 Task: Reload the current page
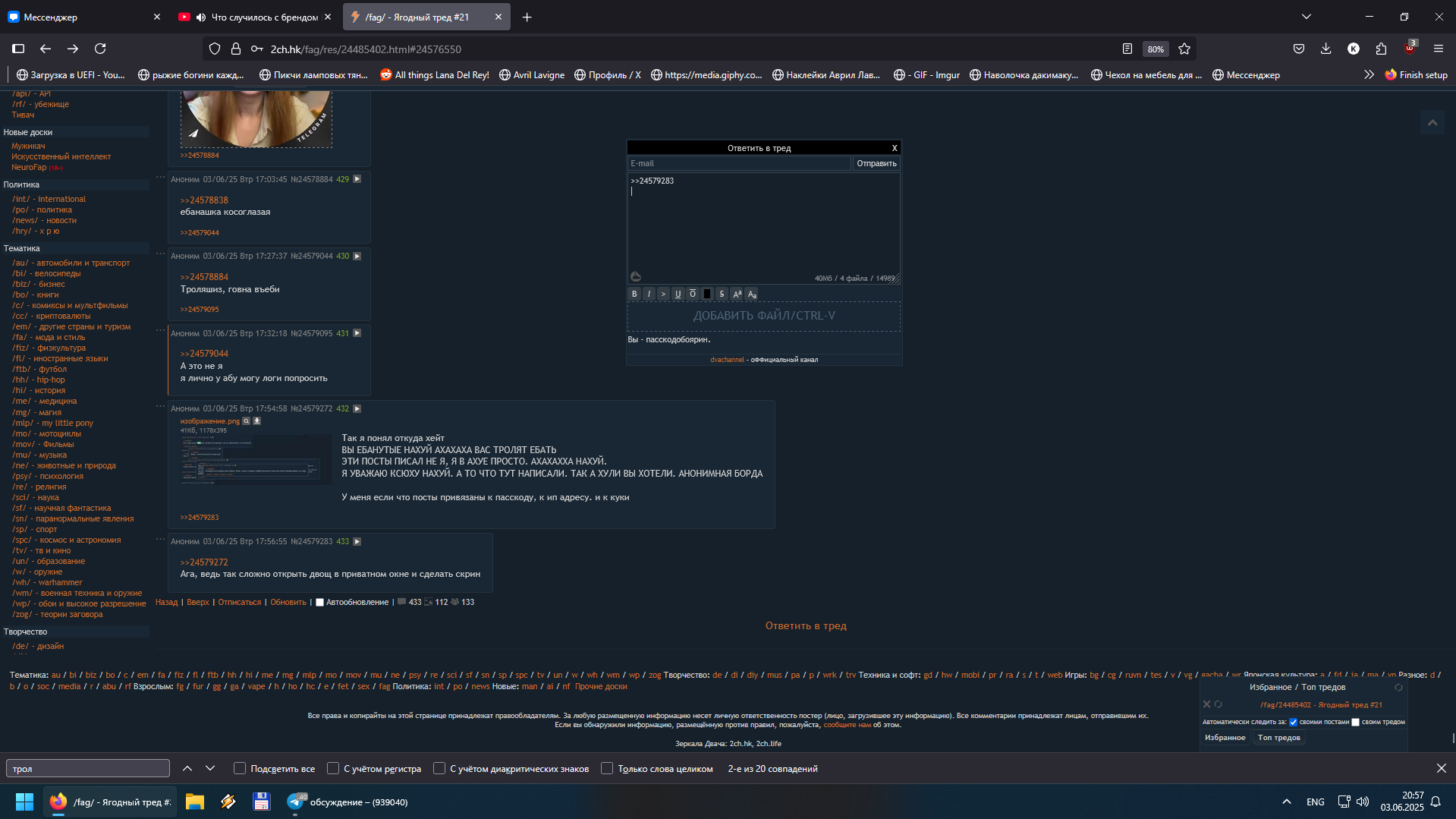click(x=100, y=49)
